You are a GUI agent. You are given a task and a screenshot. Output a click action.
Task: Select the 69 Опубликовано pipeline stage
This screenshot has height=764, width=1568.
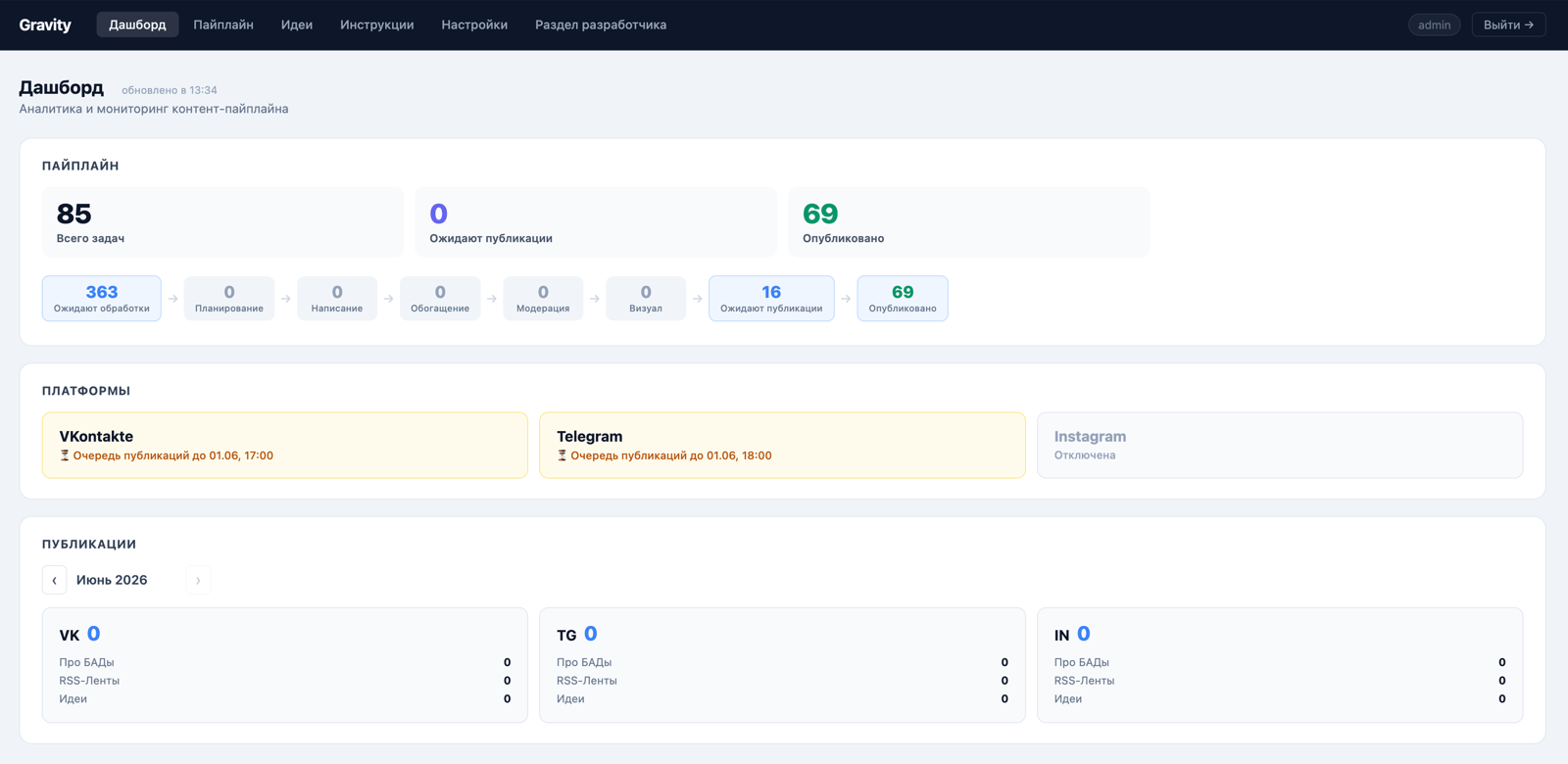[x=903, y=298]
